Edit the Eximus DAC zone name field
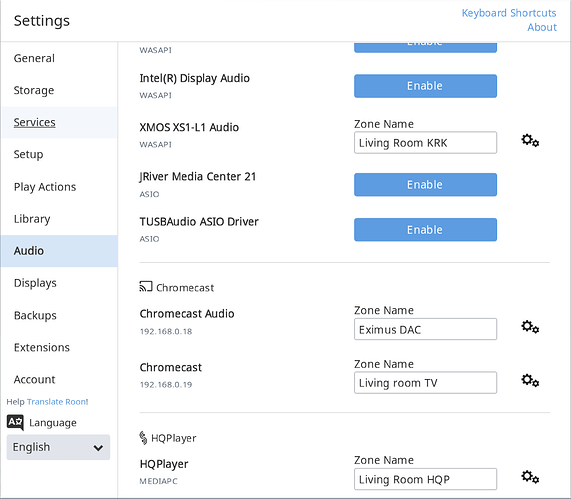The height and width of the screenshot is (499, 571). click(425, 329)
